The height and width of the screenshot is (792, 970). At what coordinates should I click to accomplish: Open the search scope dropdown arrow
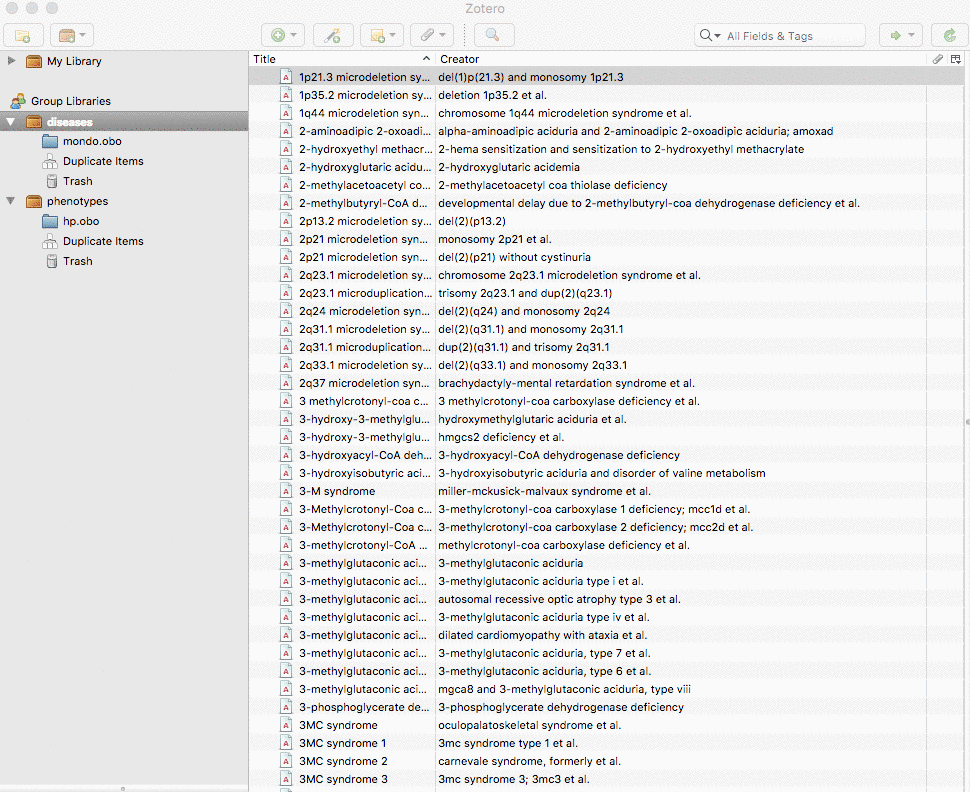[719, 35]
